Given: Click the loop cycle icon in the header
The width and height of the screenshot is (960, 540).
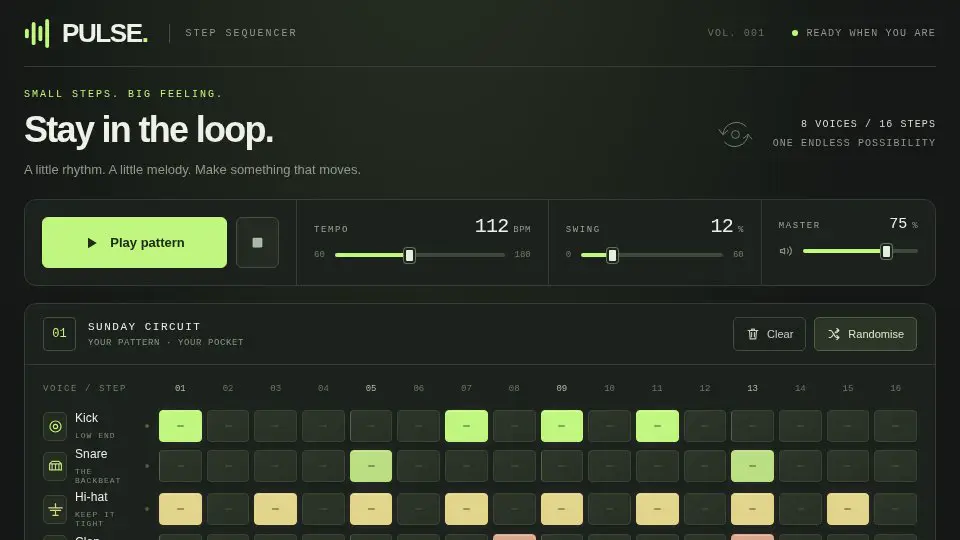Looking at the screenshot, I should (735, 134).
